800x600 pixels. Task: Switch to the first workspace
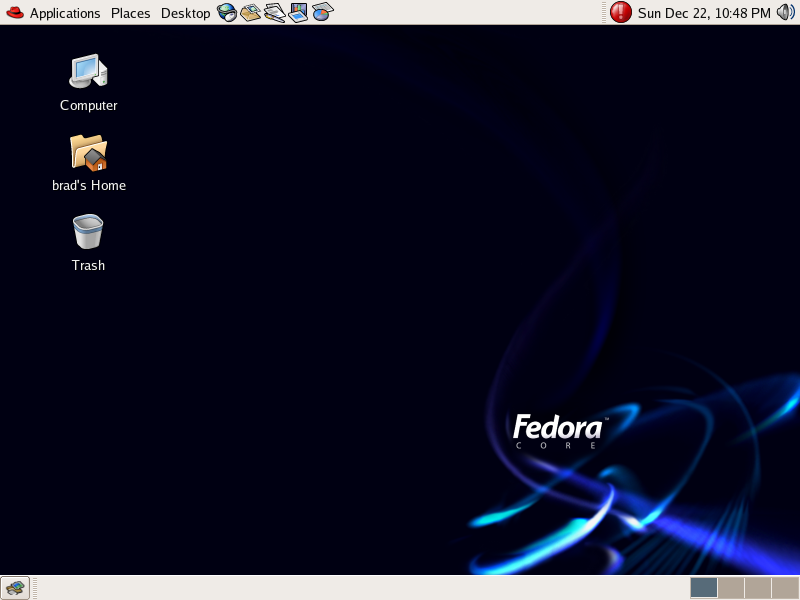click(x=704, y=588)
